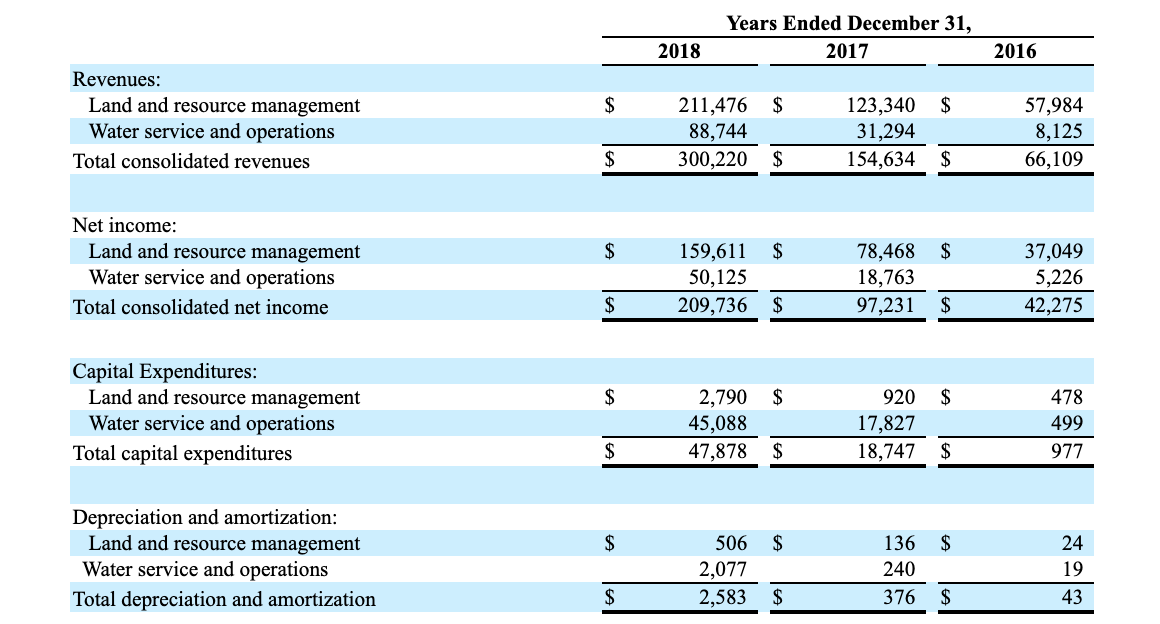Click the Net income section label

(x=109, y=225)
